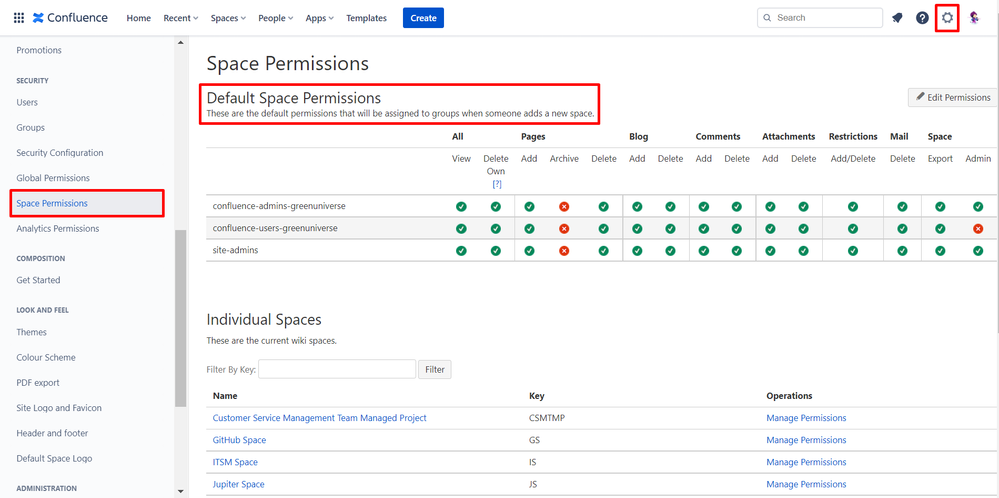Click Mail Delete check for site-admins
The image size is (999, 498).
pos(902,251)
